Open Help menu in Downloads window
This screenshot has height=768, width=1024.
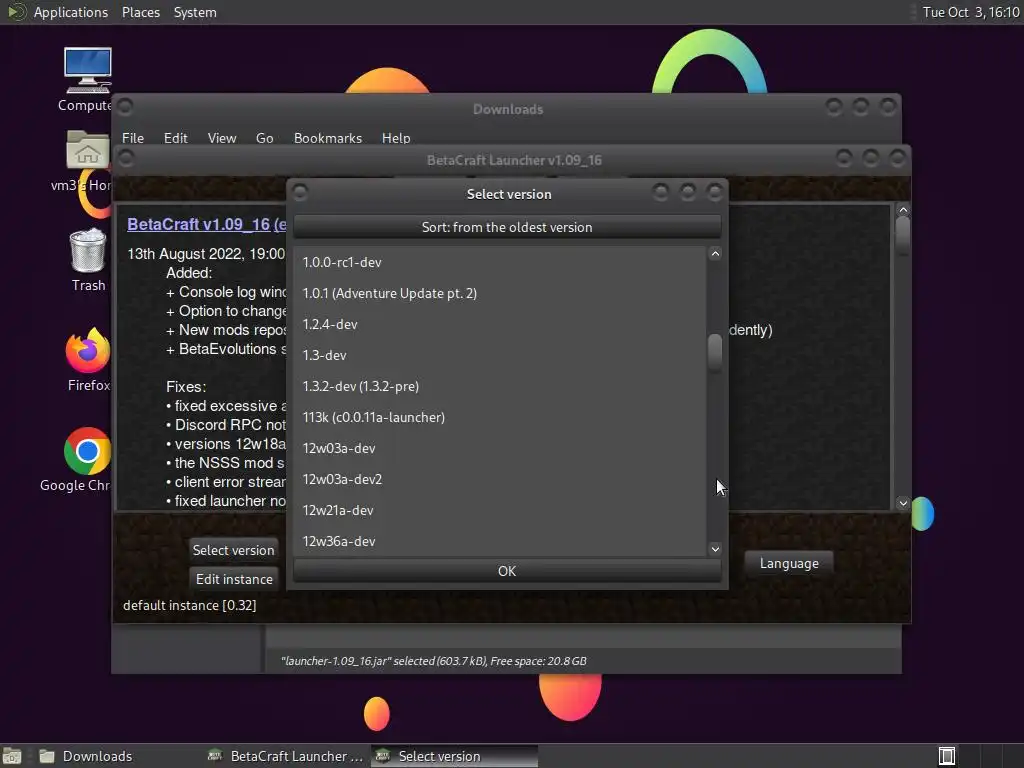pos(396,138)
